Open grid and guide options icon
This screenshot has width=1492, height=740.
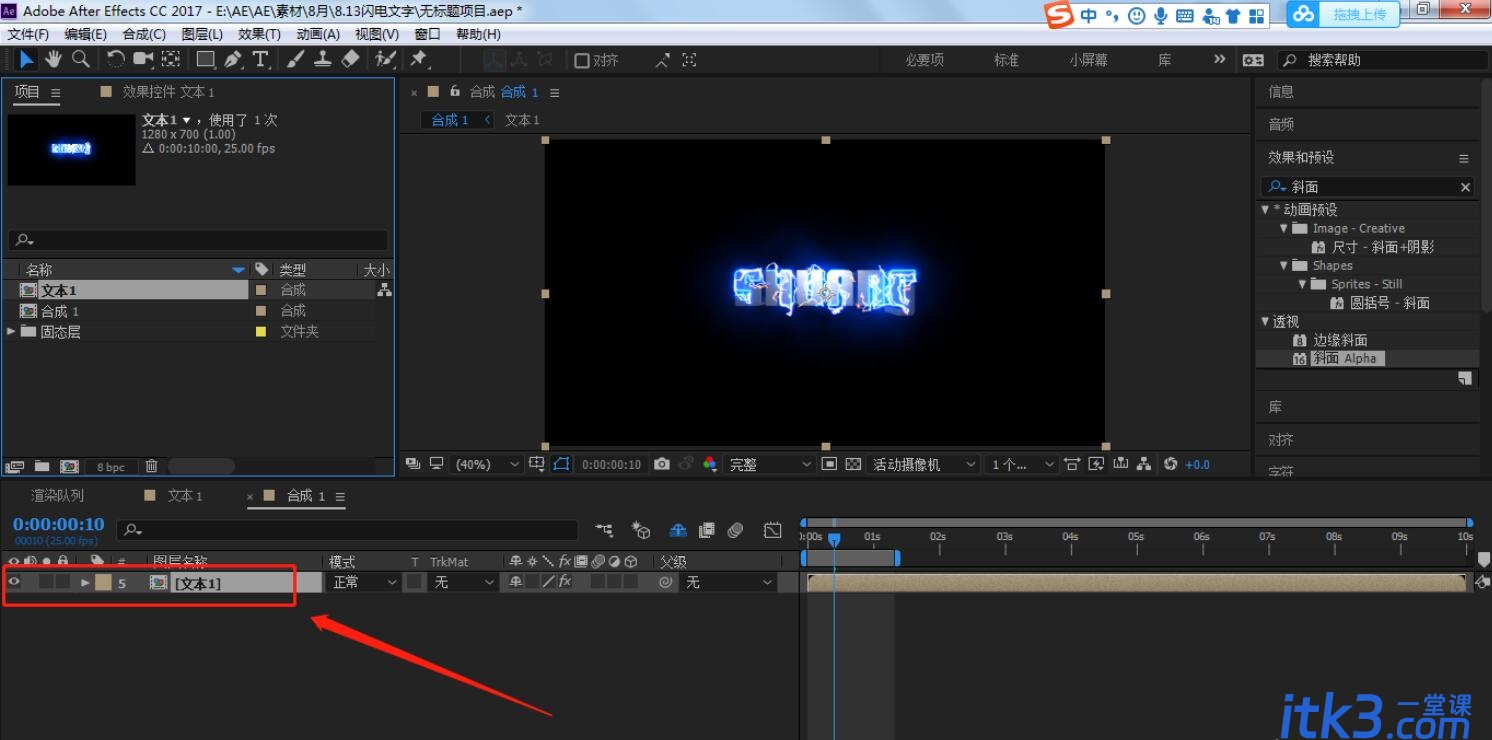click(538, 464)
